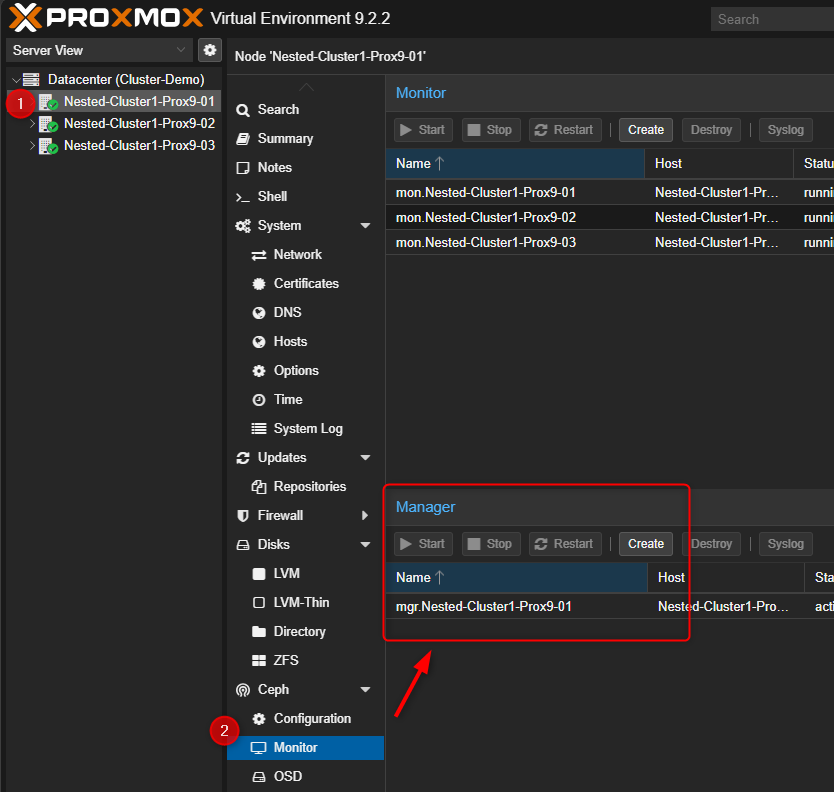Click Destroy in the Monitor toolbar
Screen dimensions: 834x792
711,130
